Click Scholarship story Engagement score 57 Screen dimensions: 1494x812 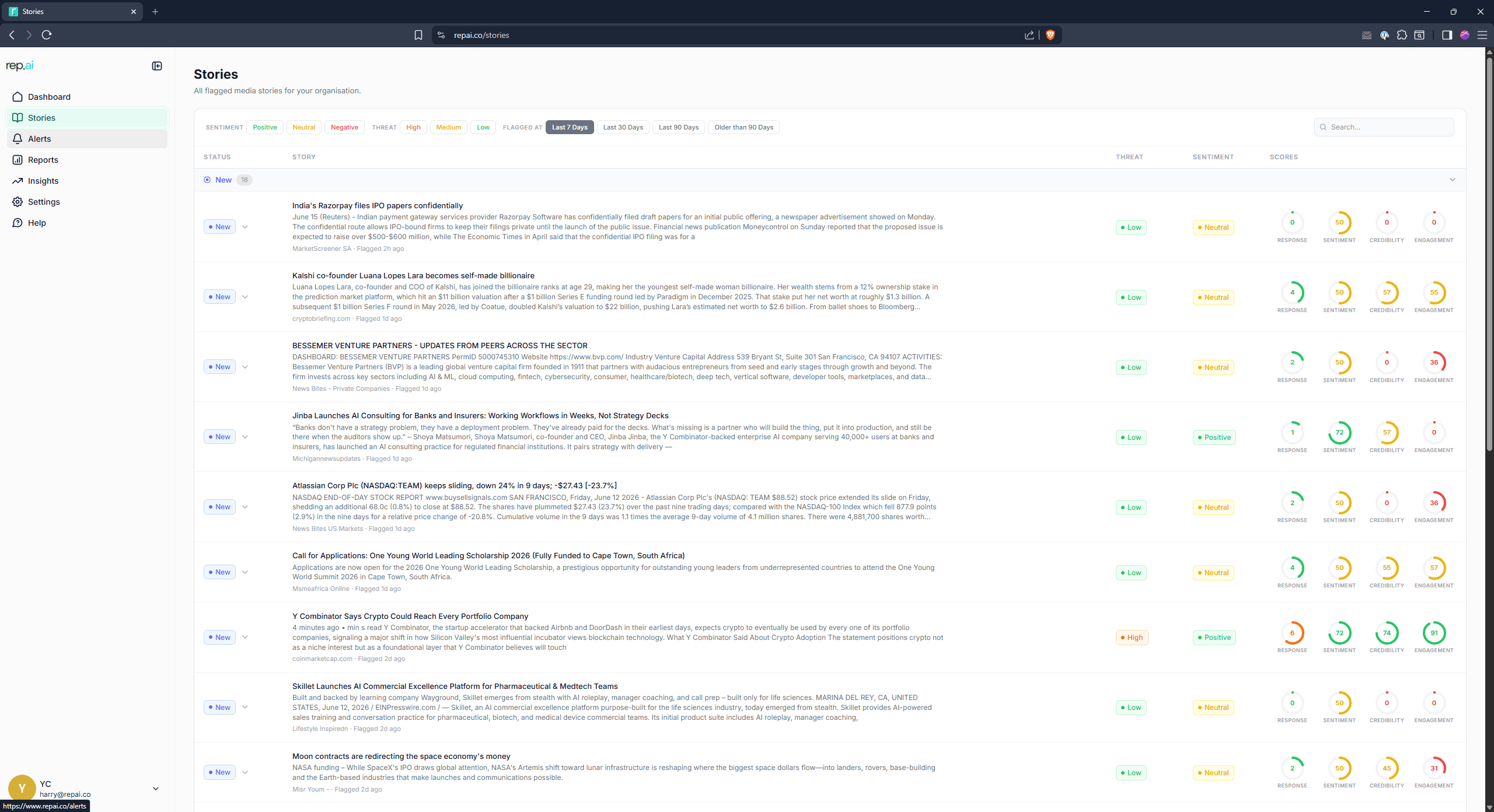pyautogui.click(x=1434, y=568)
